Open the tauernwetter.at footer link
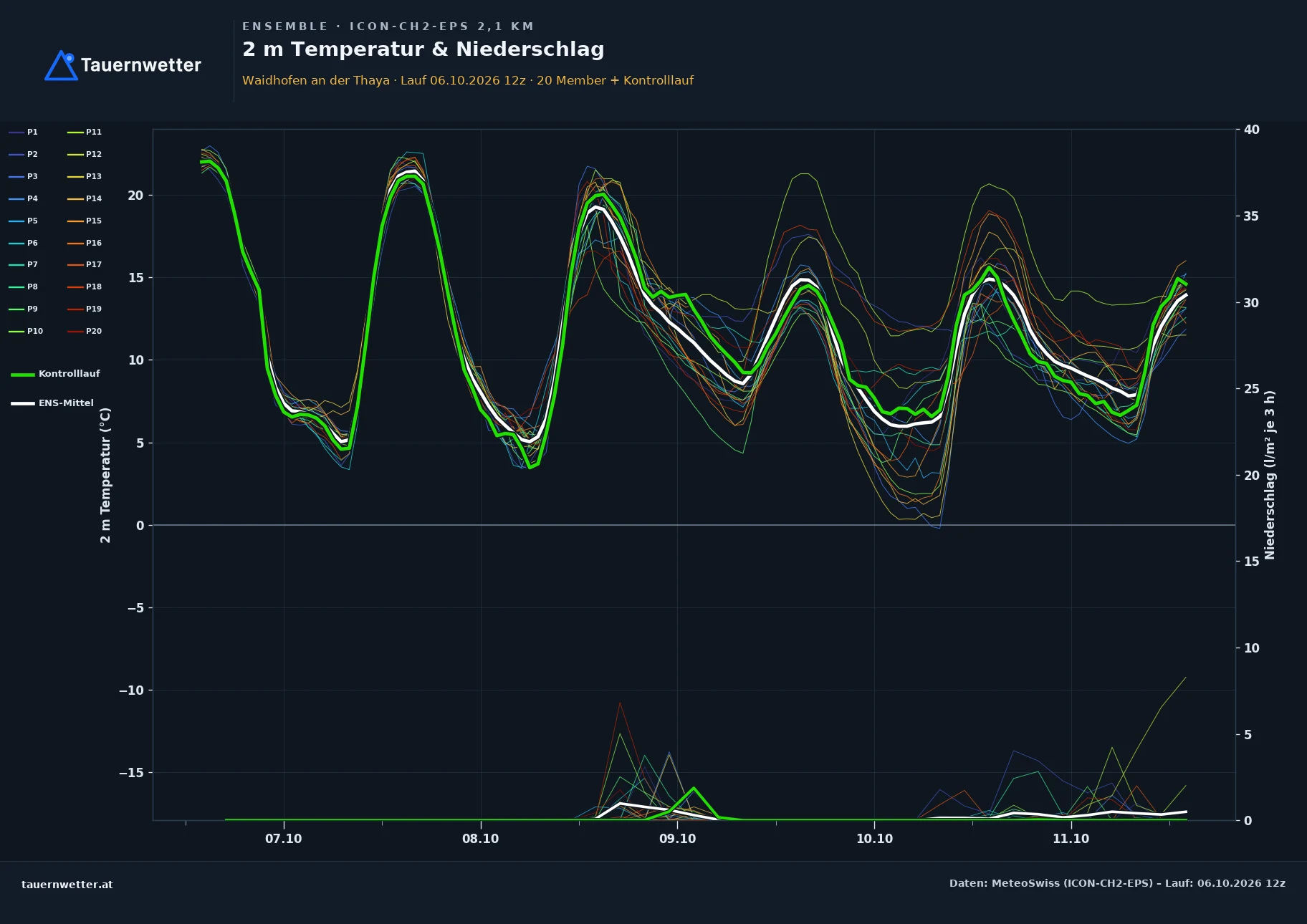 (67, 885)
